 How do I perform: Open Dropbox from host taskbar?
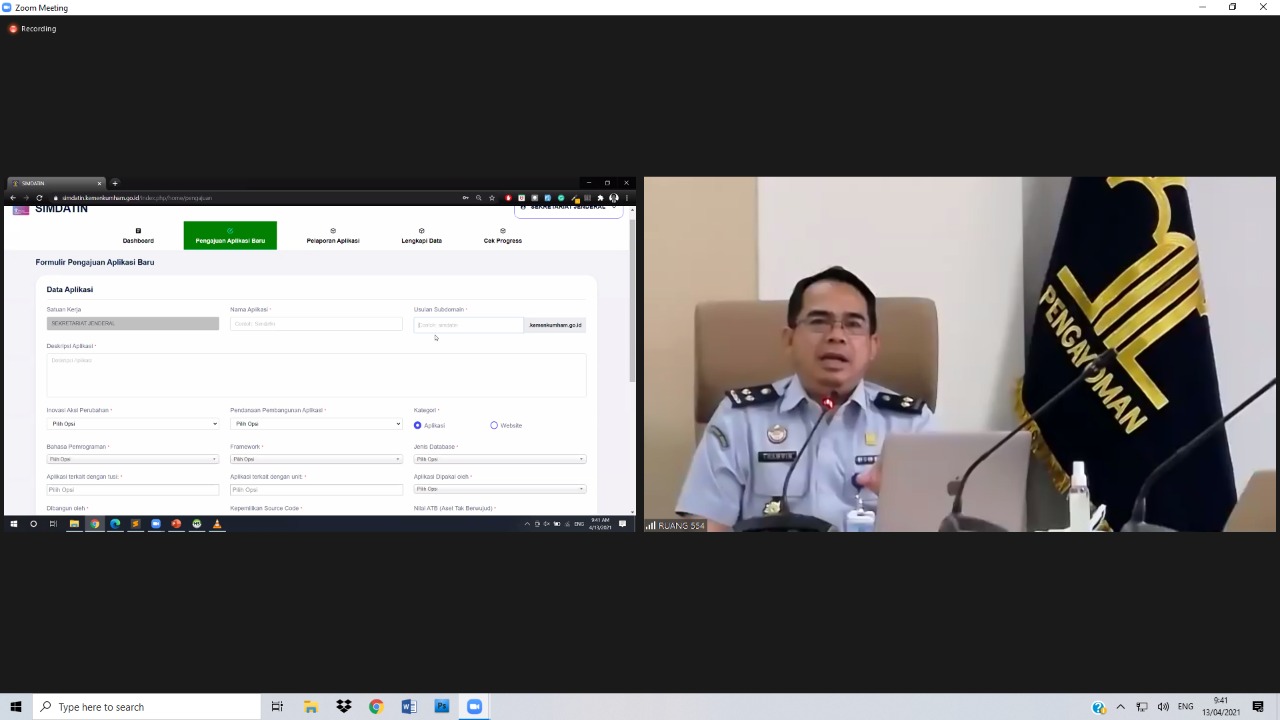[344, 707]
